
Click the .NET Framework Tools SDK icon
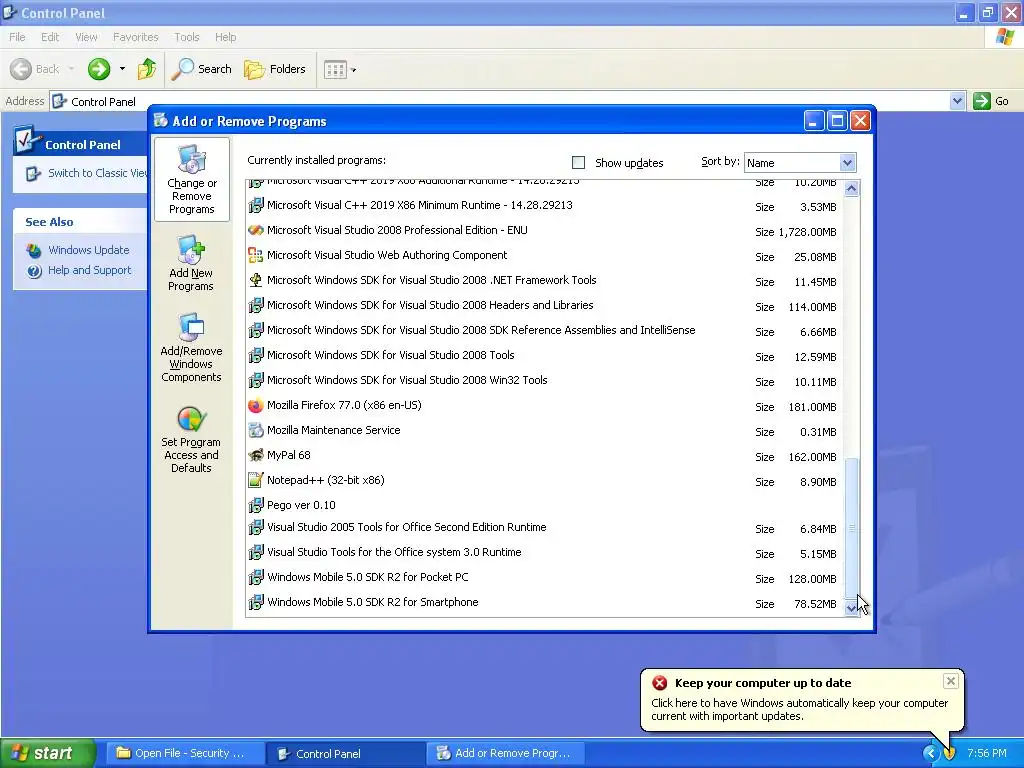[x=256, y=280]
